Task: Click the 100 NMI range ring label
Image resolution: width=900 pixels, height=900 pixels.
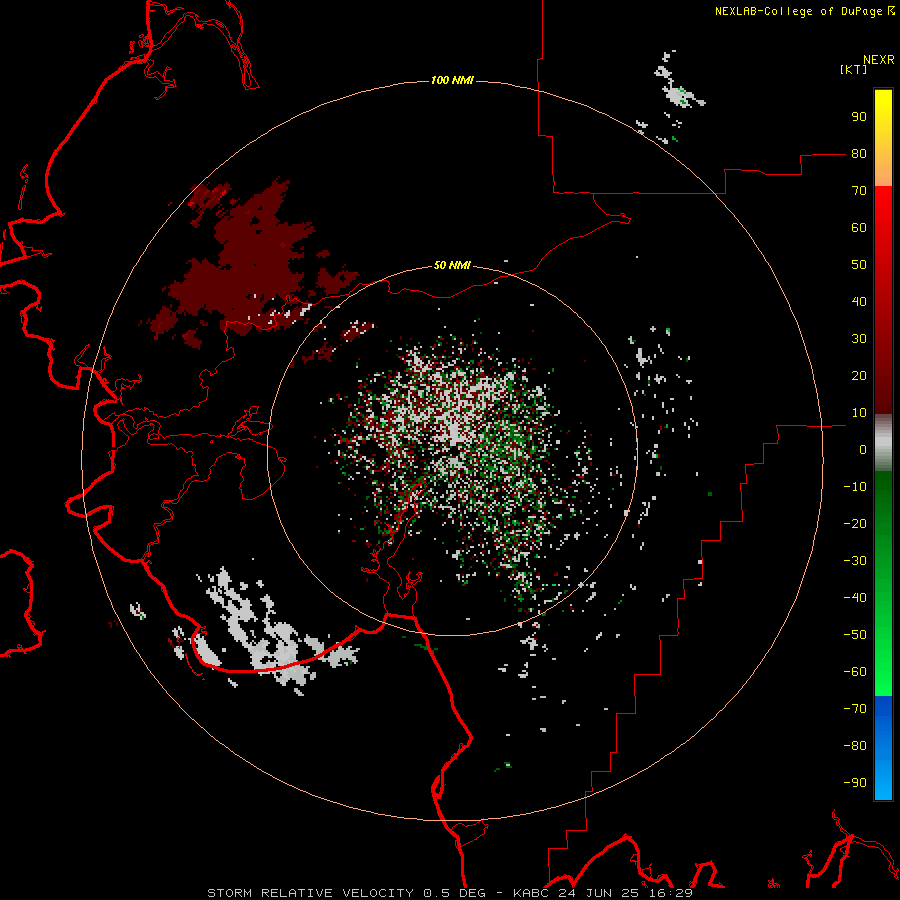Action: click(x=452, y=80)
